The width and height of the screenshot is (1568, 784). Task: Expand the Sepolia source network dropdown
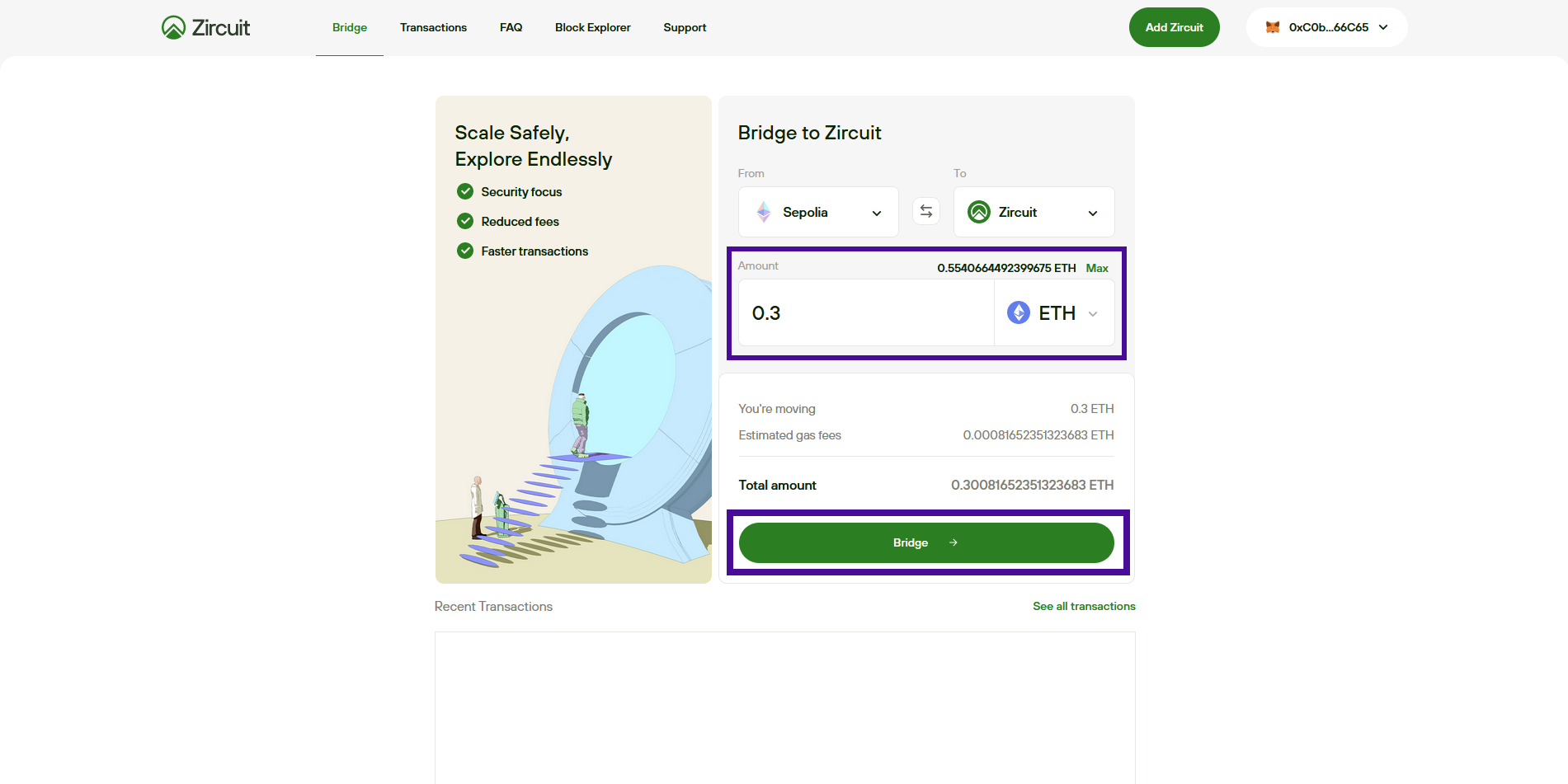[x=876, y=213]
